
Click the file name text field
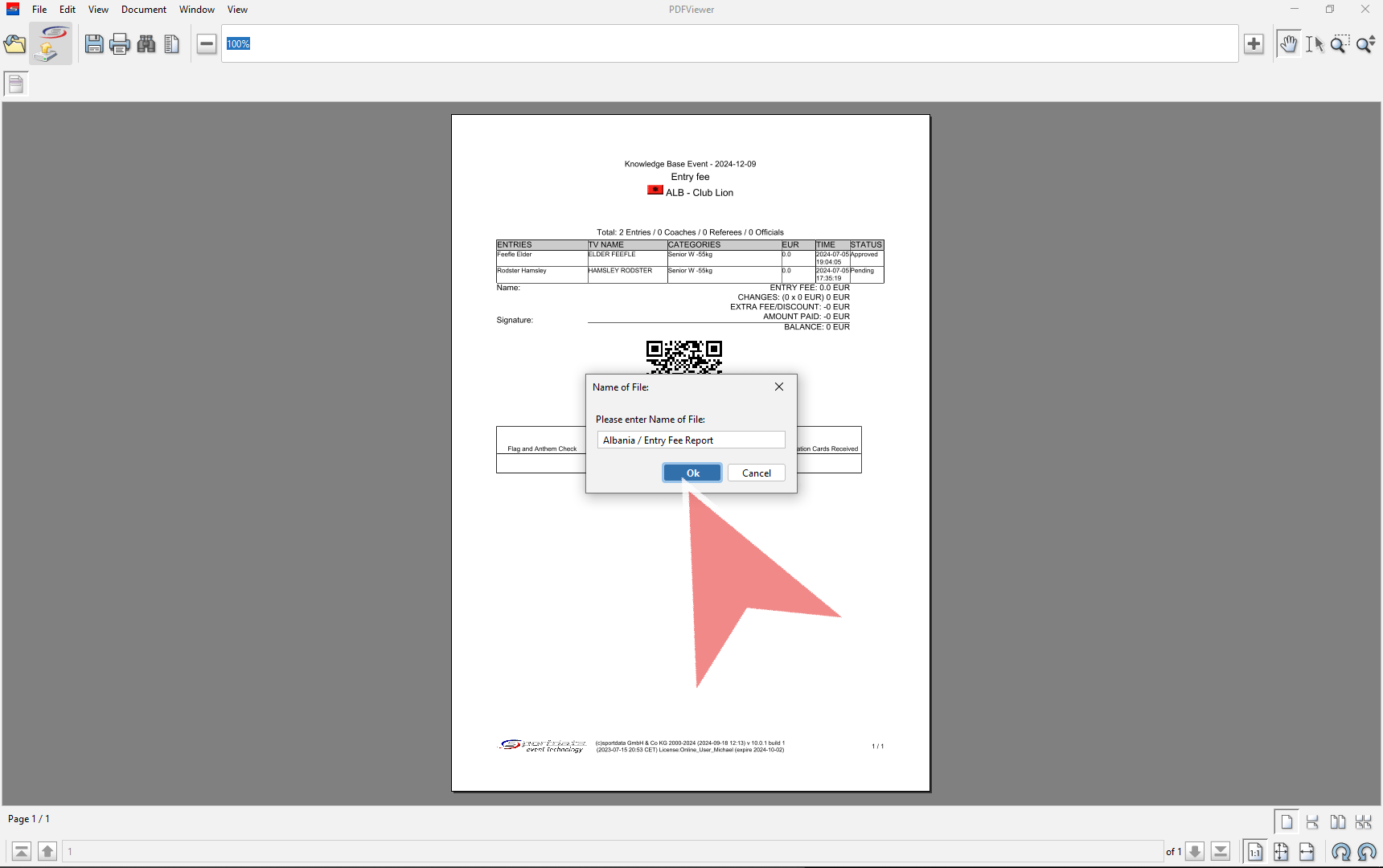(691, 440)
